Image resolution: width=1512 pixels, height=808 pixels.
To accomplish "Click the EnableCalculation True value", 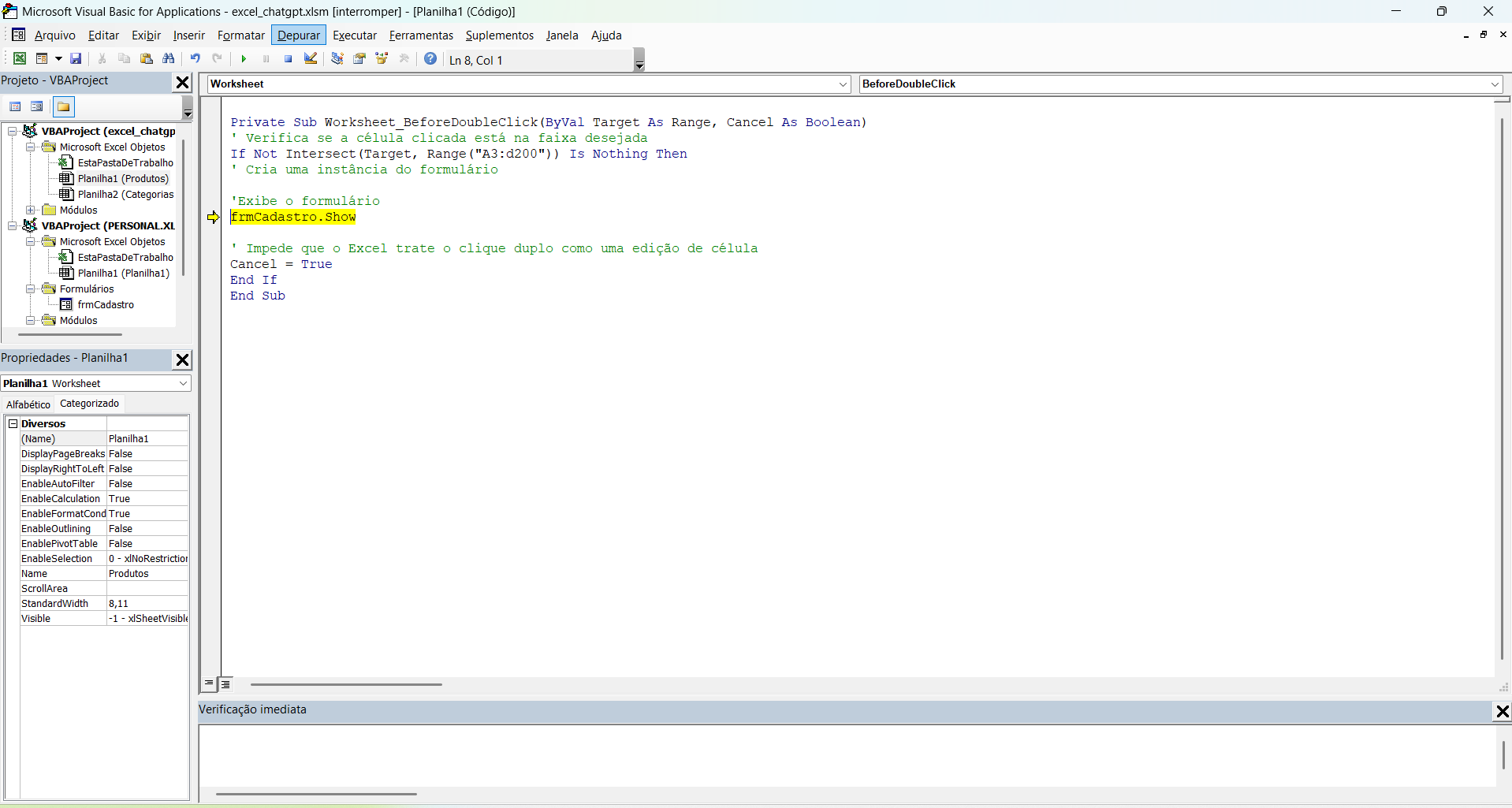I will click(x=147, y=499).
